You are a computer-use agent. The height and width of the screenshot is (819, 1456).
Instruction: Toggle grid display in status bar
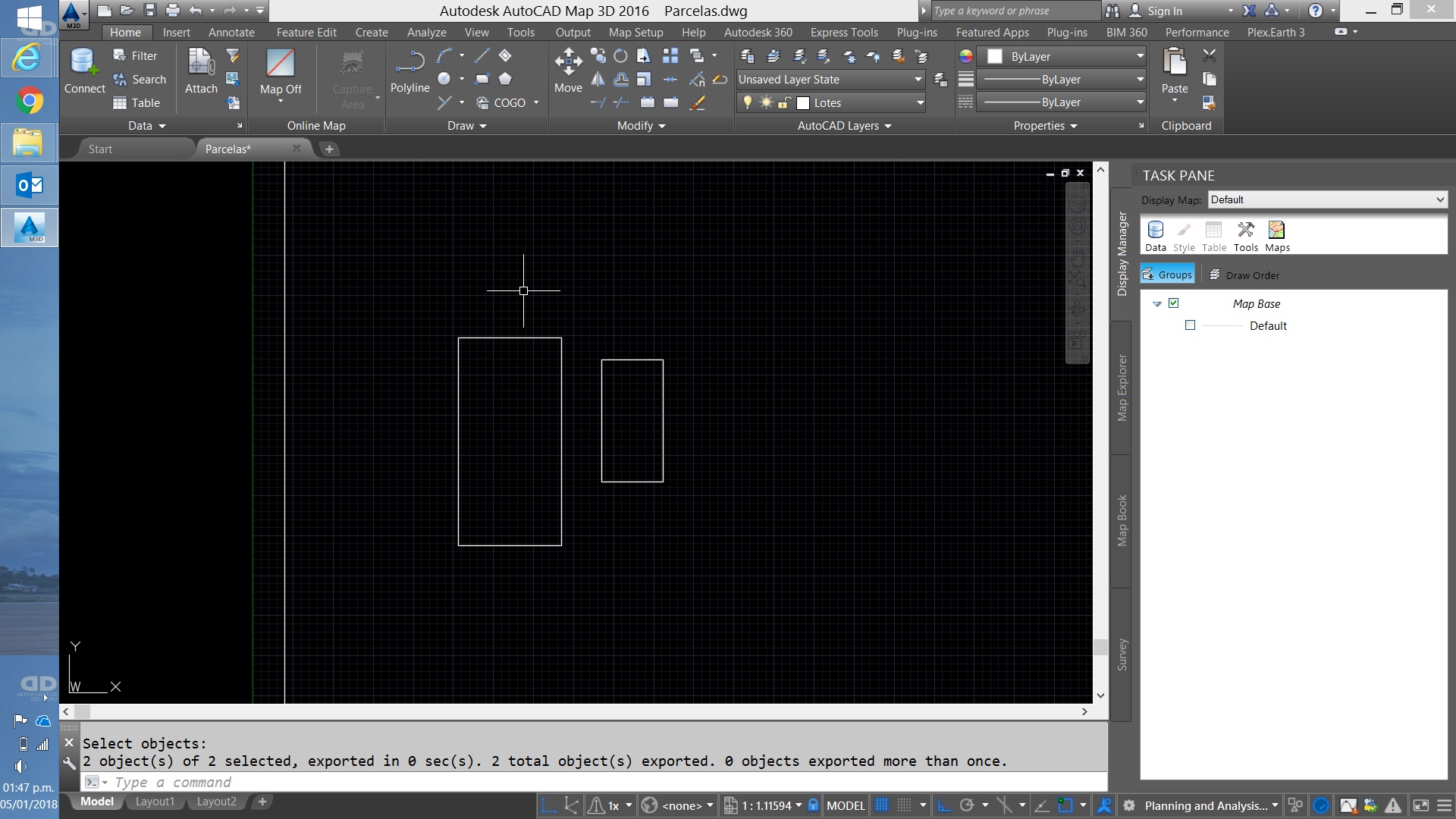click(881, 805)
